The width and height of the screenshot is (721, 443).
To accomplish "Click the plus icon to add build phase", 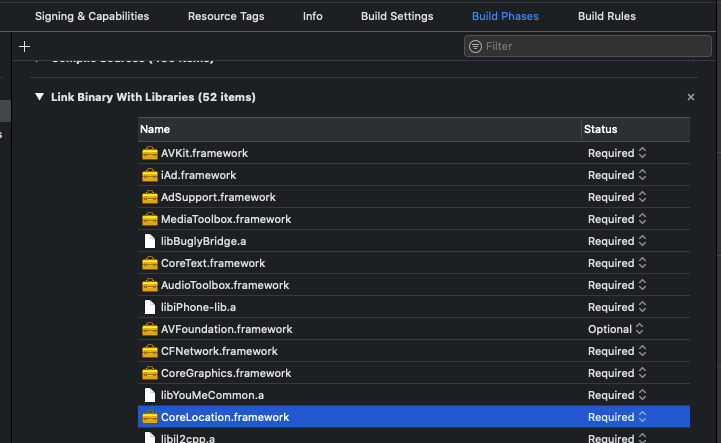I will [x=25, y=46].
